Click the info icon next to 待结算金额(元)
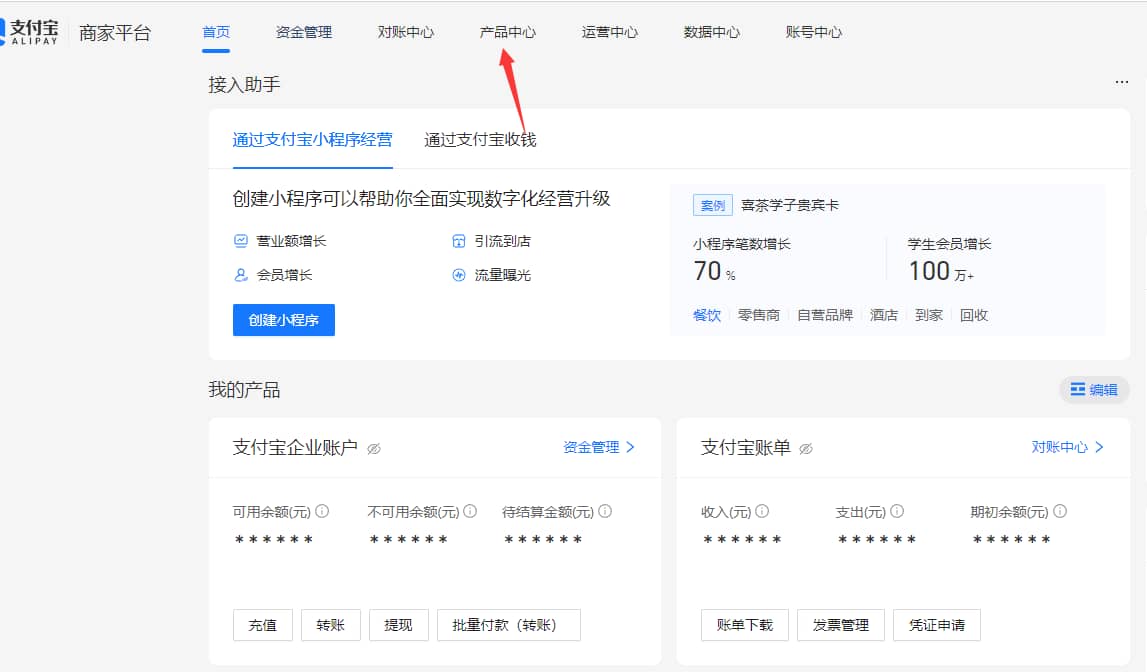Screen dimensions: 1147x672 click(x=604, y=511)
